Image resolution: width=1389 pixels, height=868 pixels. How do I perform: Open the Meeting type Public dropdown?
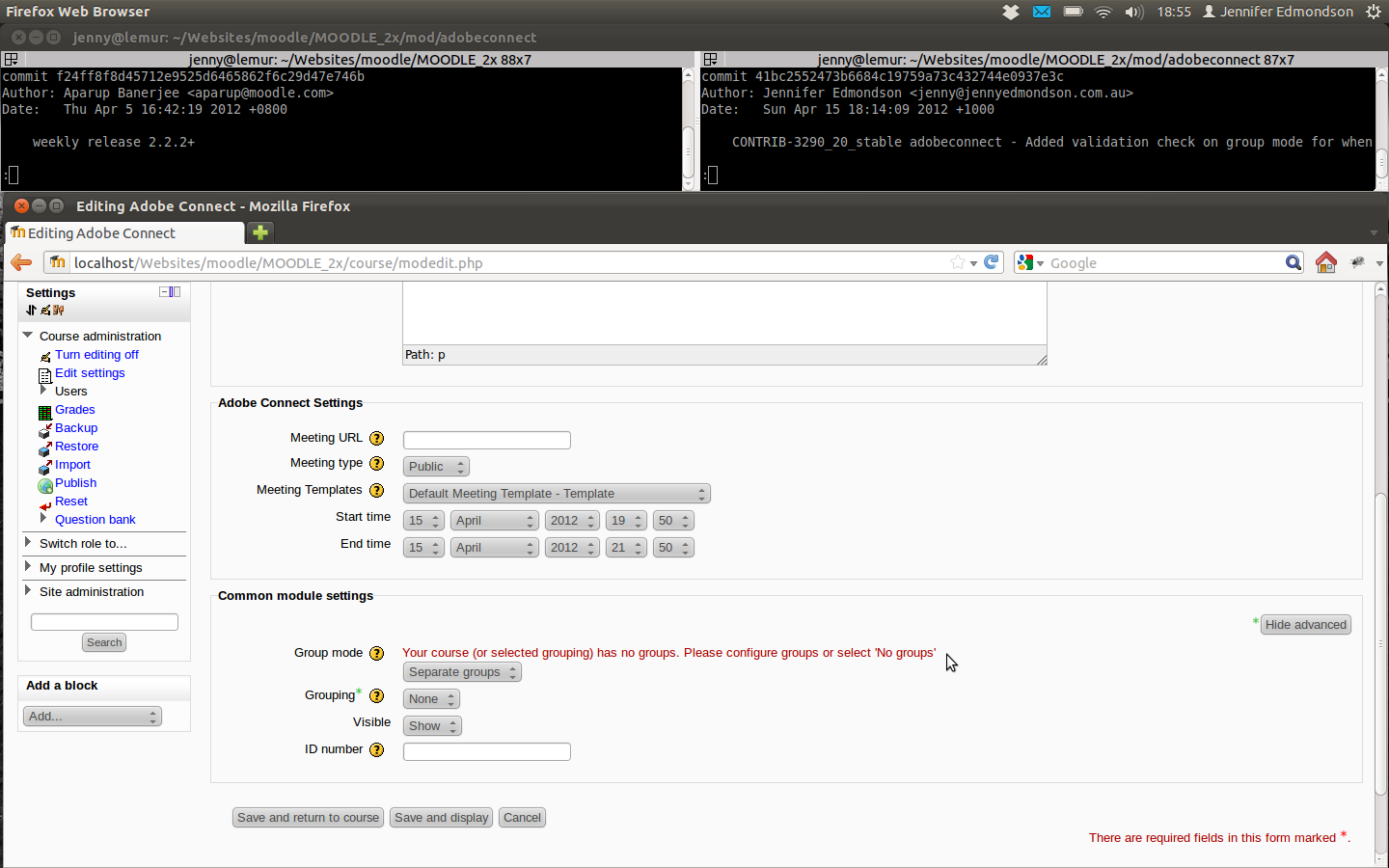coord(436,467)
